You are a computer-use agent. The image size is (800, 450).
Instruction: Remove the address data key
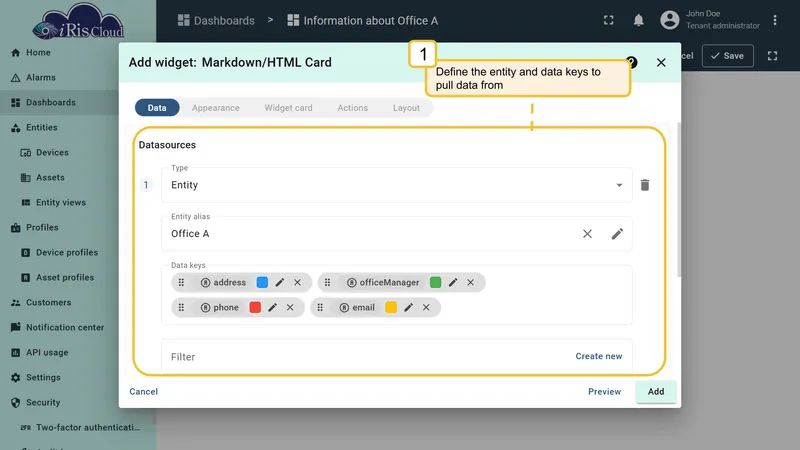(x=297, y=282)
